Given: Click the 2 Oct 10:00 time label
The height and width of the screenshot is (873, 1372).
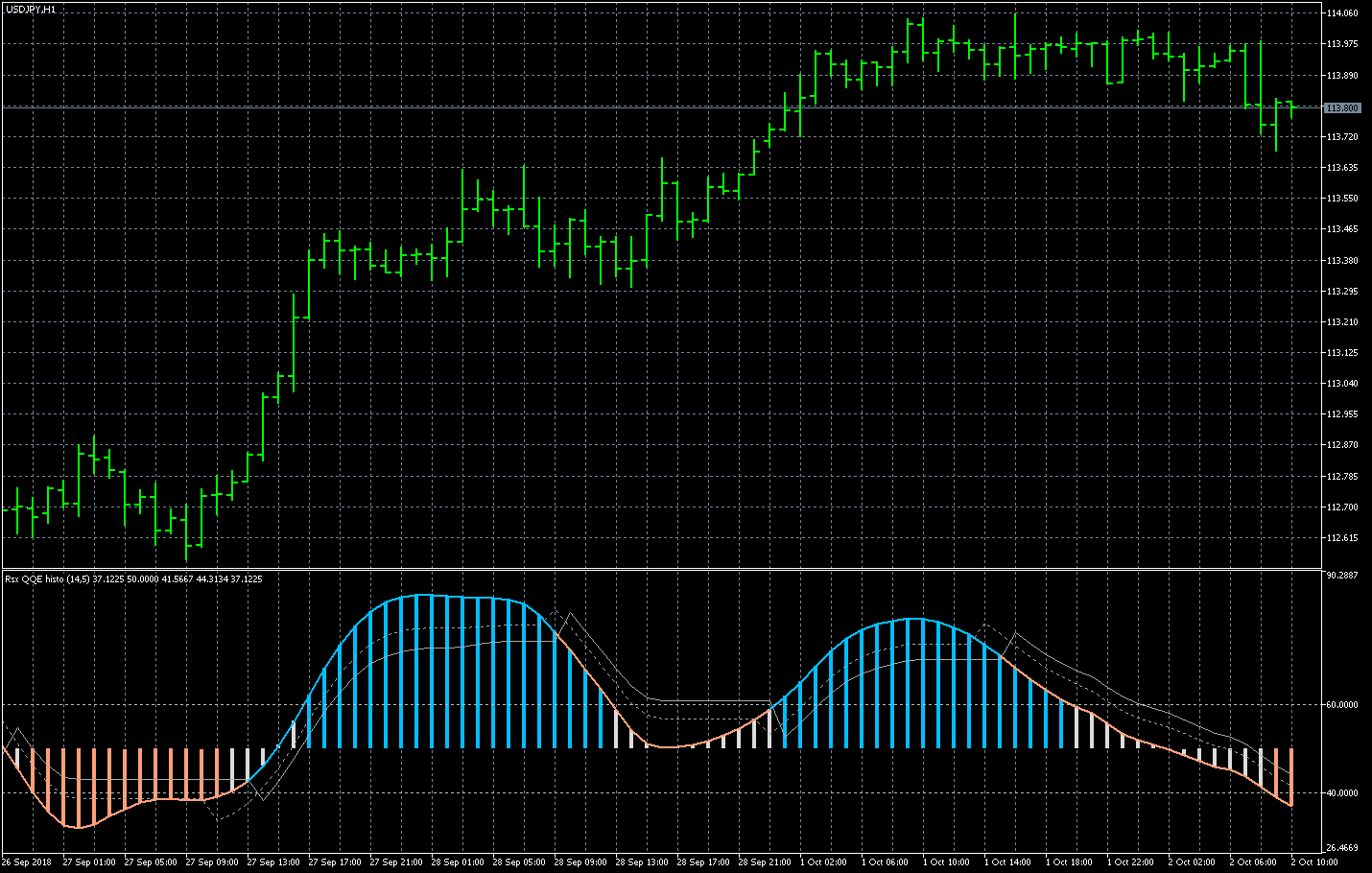Looking at the screenshot, I should (1314, 862).
